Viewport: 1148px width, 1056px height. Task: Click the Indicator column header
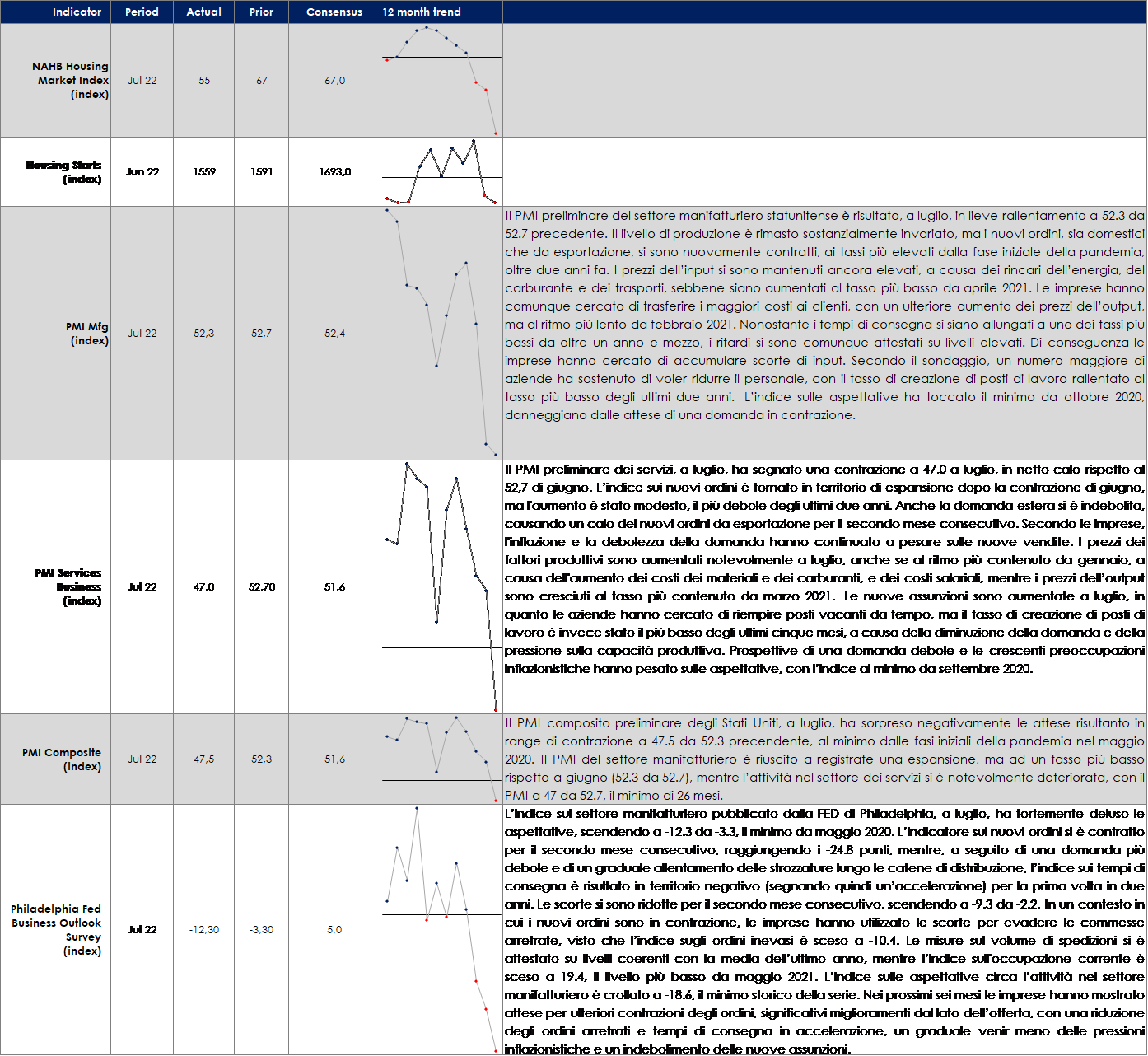(77, 12)
